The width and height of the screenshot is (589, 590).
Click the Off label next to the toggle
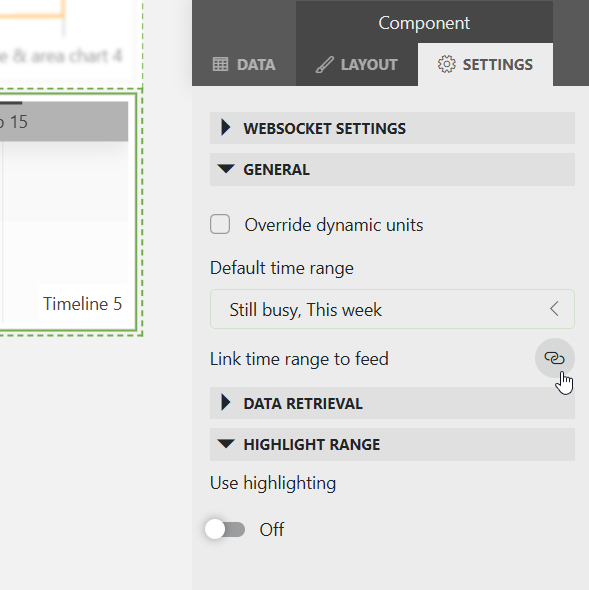point(272,529)
